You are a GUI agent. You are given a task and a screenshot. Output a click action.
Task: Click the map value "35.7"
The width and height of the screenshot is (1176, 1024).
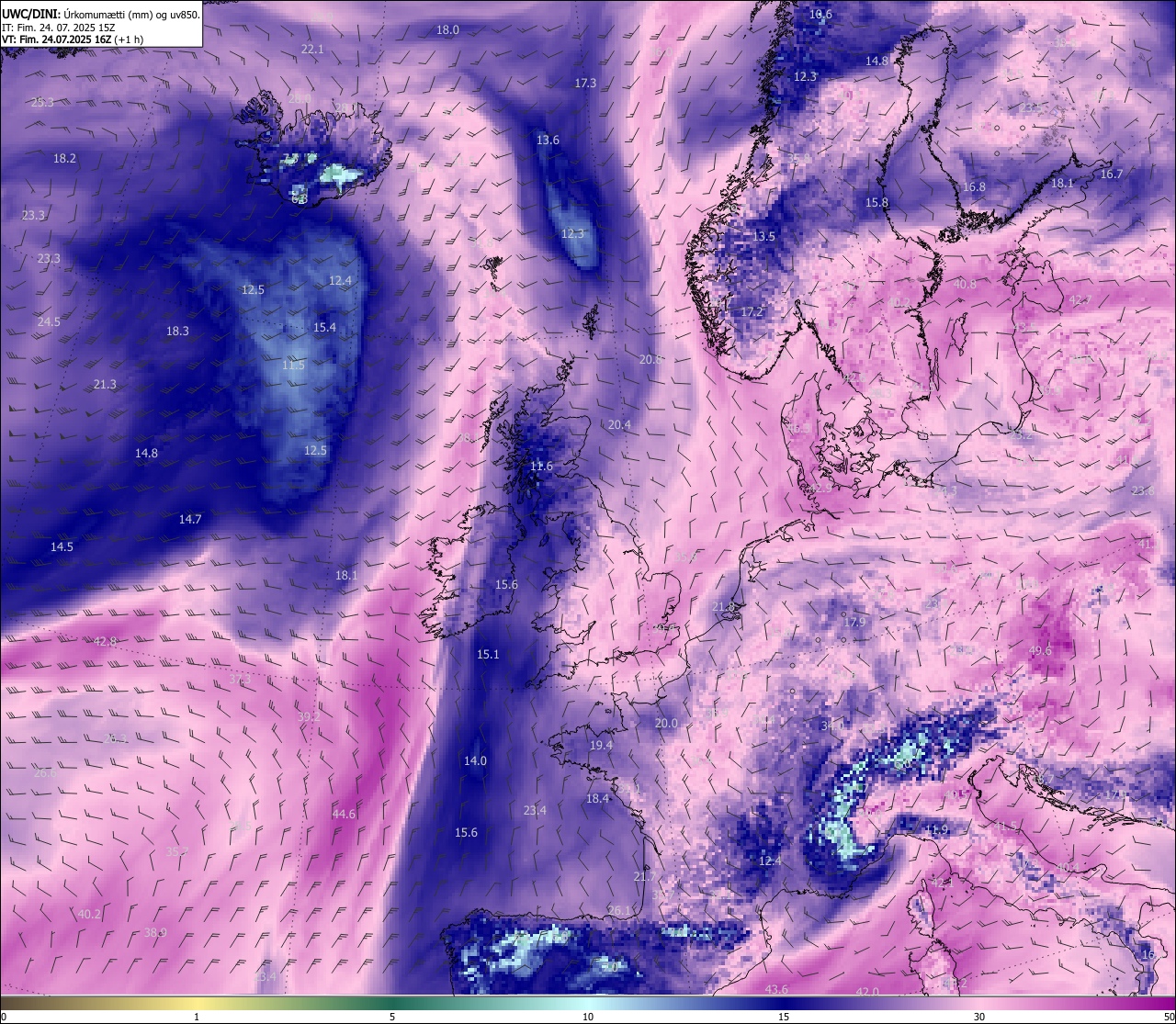[x=177, y=851]
